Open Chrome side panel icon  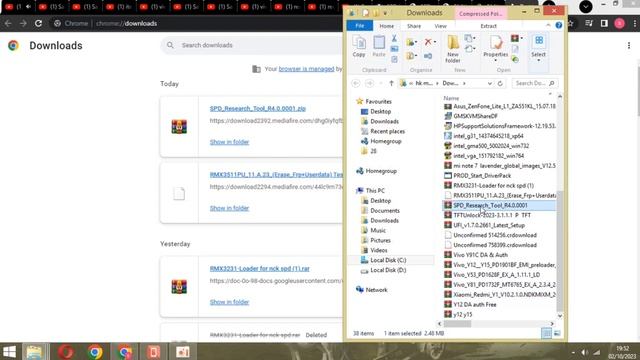pyautogui.click(x=604, y=24)
